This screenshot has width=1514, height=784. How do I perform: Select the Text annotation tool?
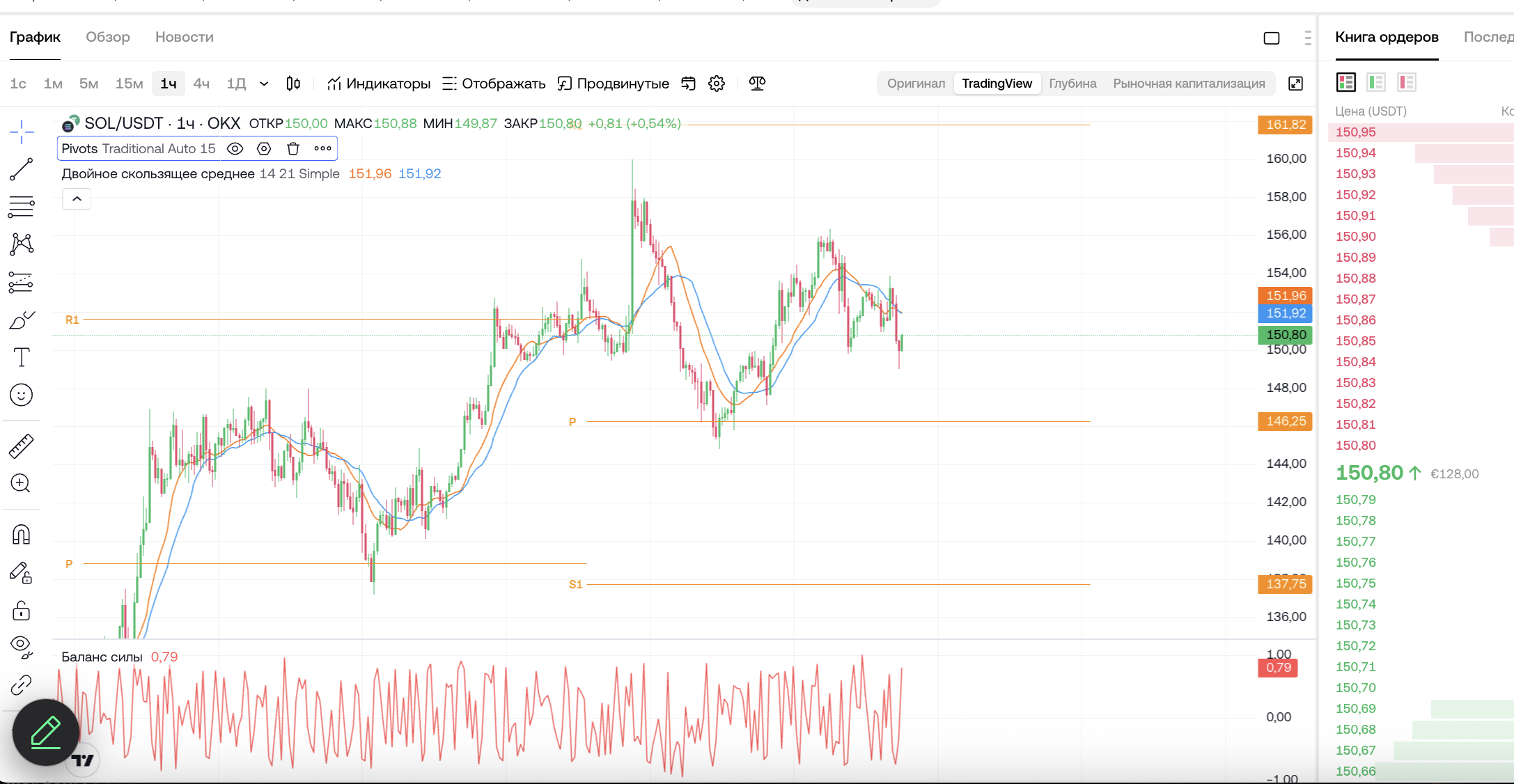click(x=22, y=357)
